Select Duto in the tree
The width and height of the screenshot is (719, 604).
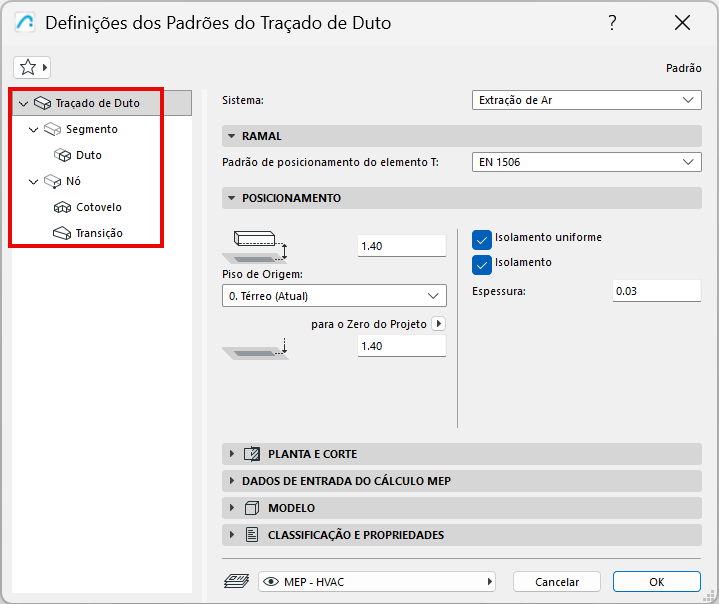click(x=89, y=155)
